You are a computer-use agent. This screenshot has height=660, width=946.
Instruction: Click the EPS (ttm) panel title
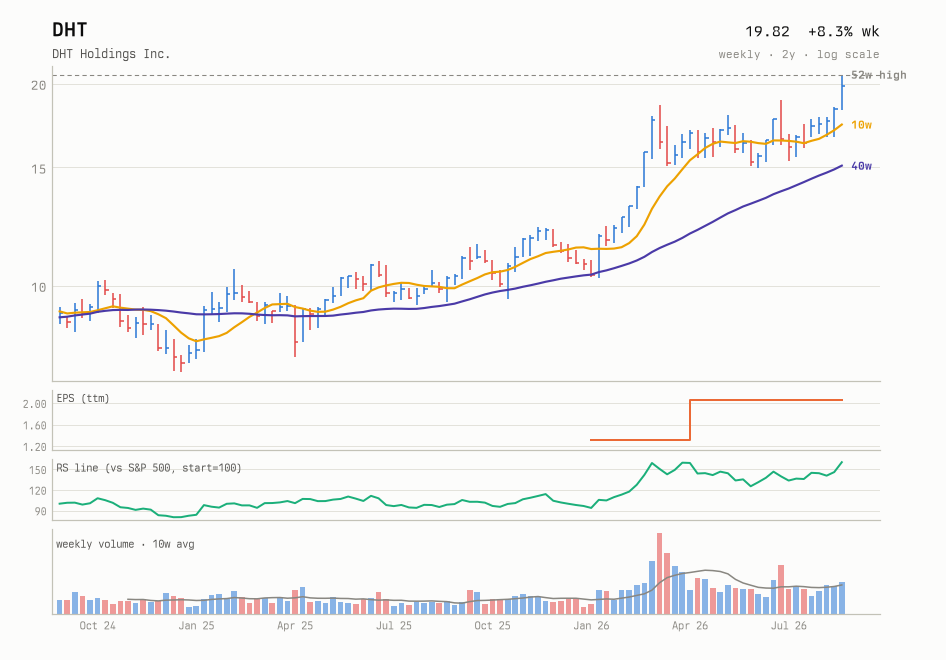click(x=83, y=398)
